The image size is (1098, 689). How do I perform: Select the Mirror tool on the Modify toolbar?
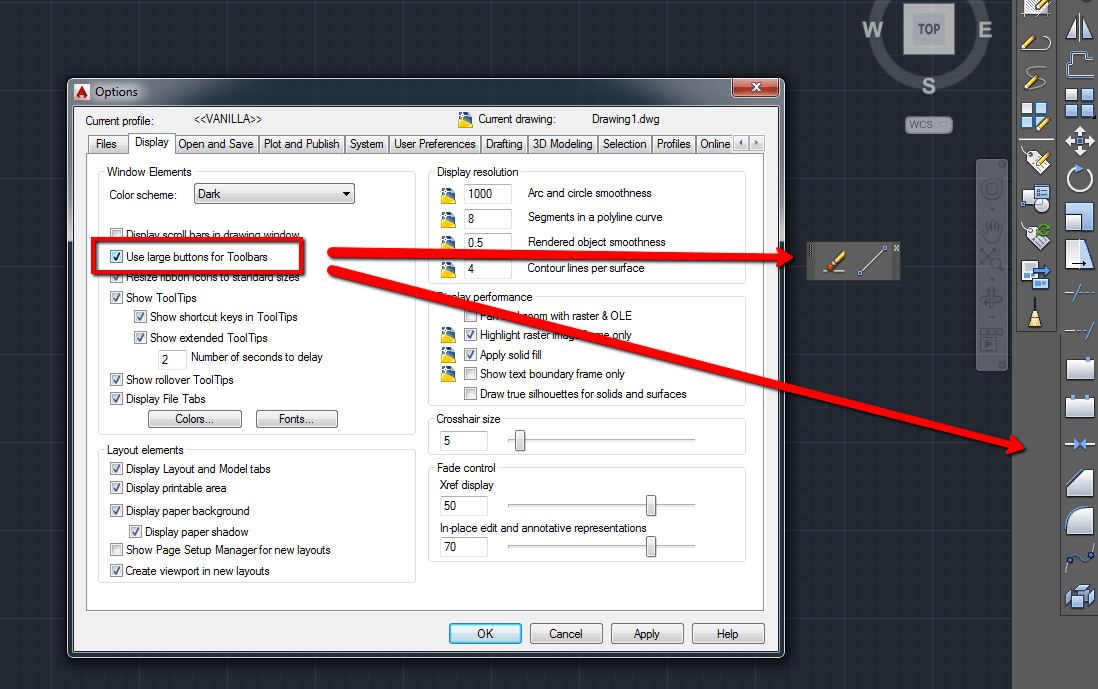tap(1080, 27)
